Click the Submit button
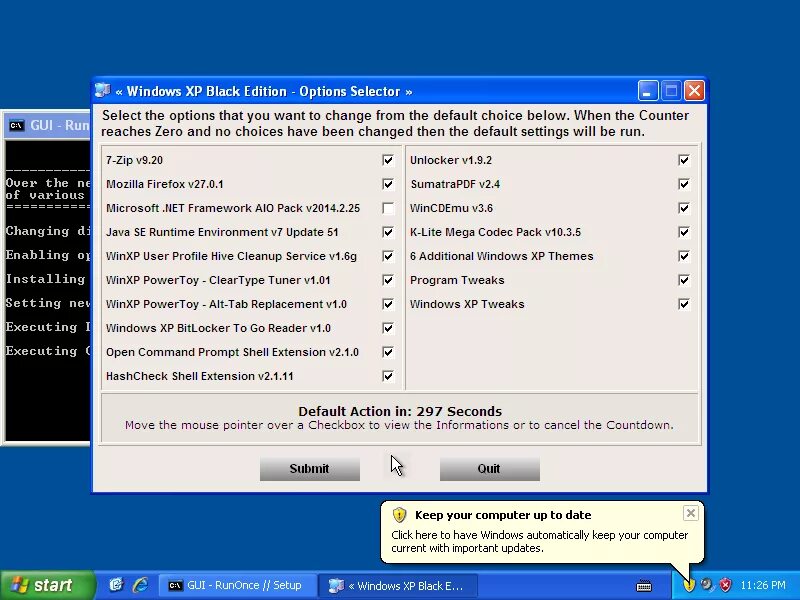The width and height of the screenshot is (800, 600). coord(310,469)
